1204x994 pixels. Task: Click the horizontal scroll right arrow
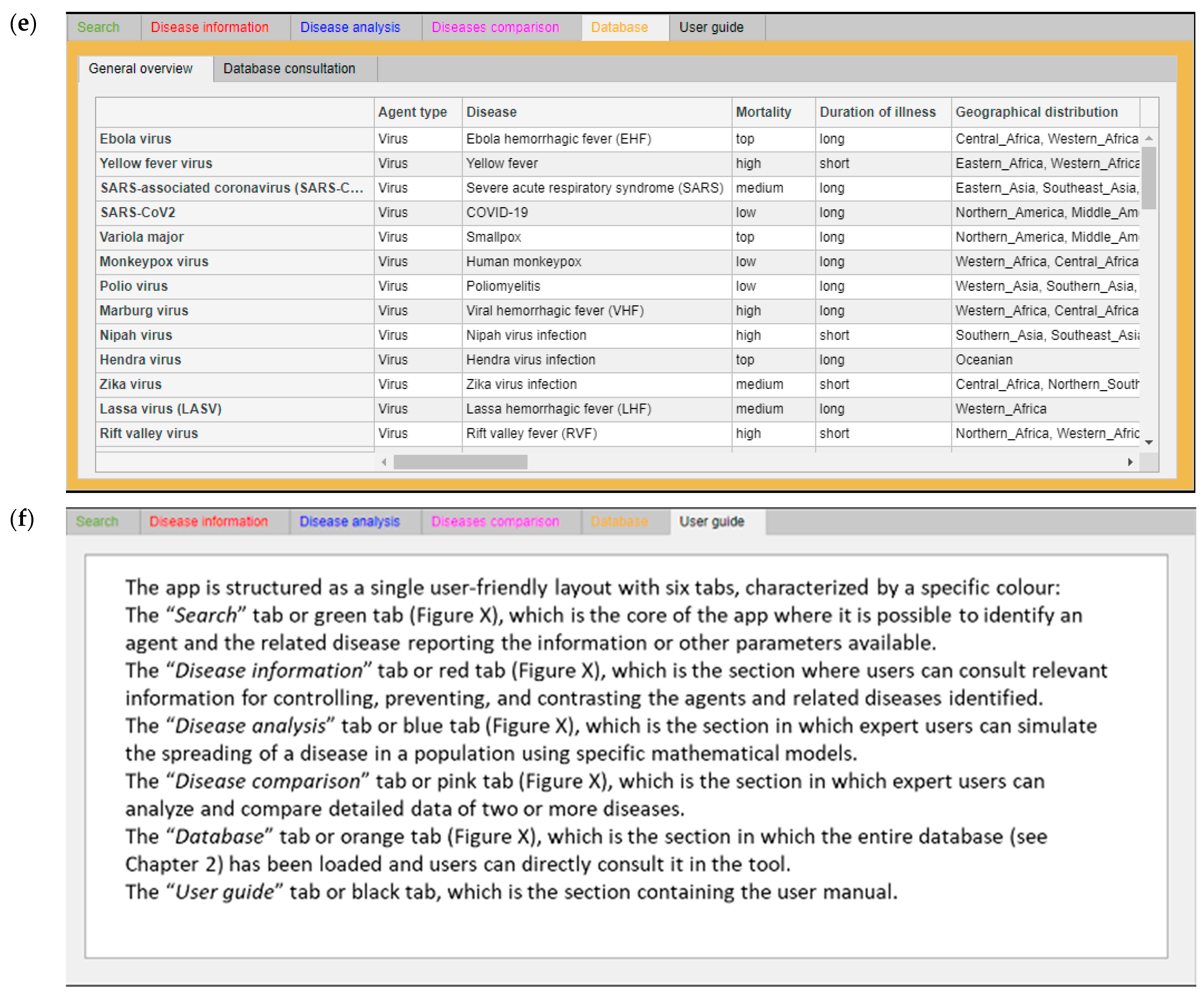1130,462
